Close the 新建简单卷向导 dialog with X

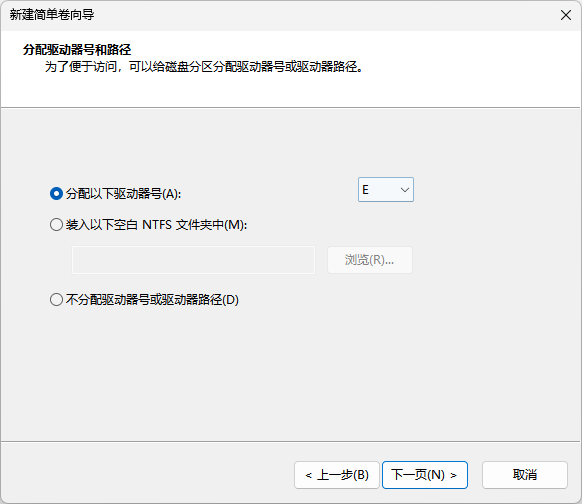coord(566,15)
